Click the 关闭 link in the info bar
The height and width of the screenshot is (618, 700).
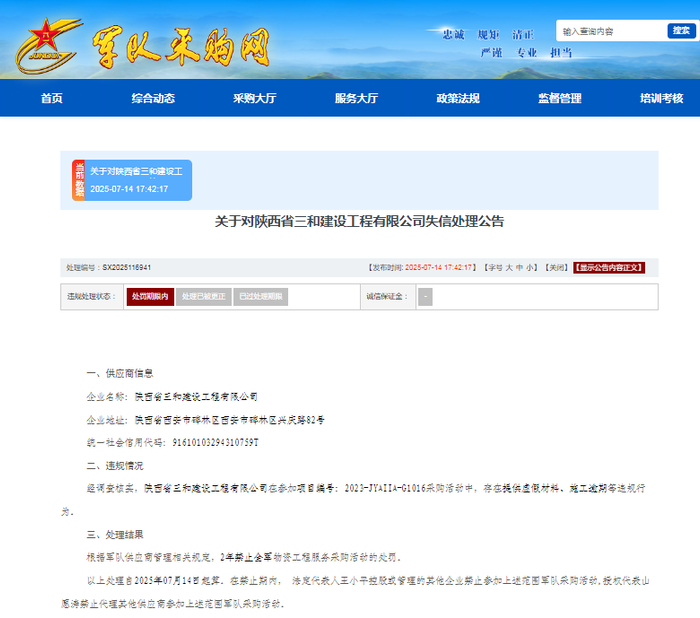pos(556,267)
